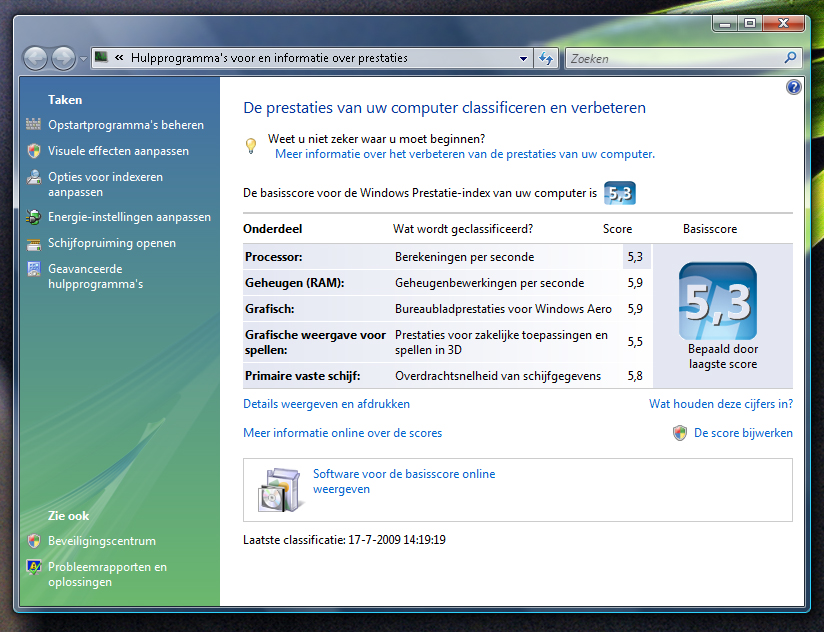Click the Grafische weergave score 5,5

(635, 342)
